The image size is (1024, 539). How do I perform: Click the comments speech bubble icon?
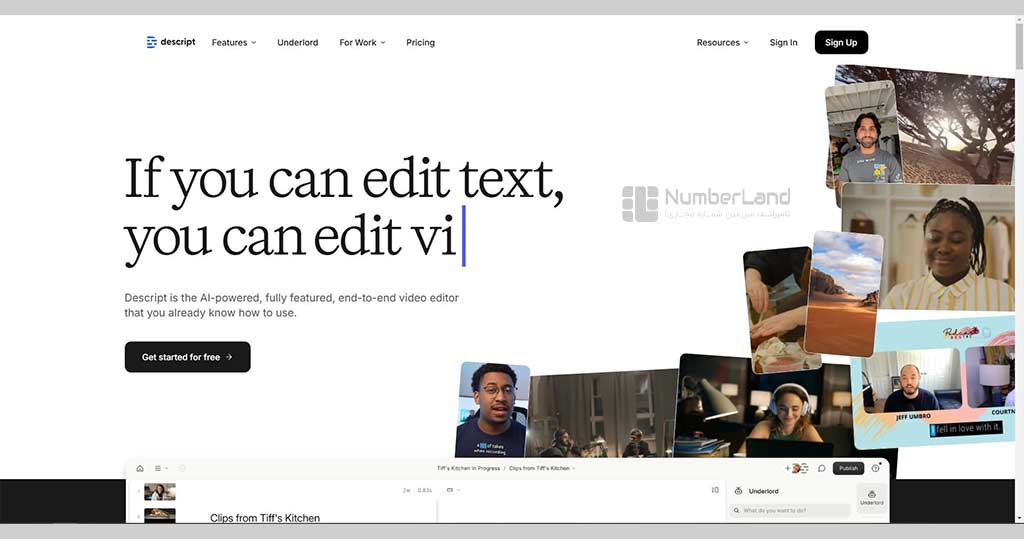pos(822,468)
